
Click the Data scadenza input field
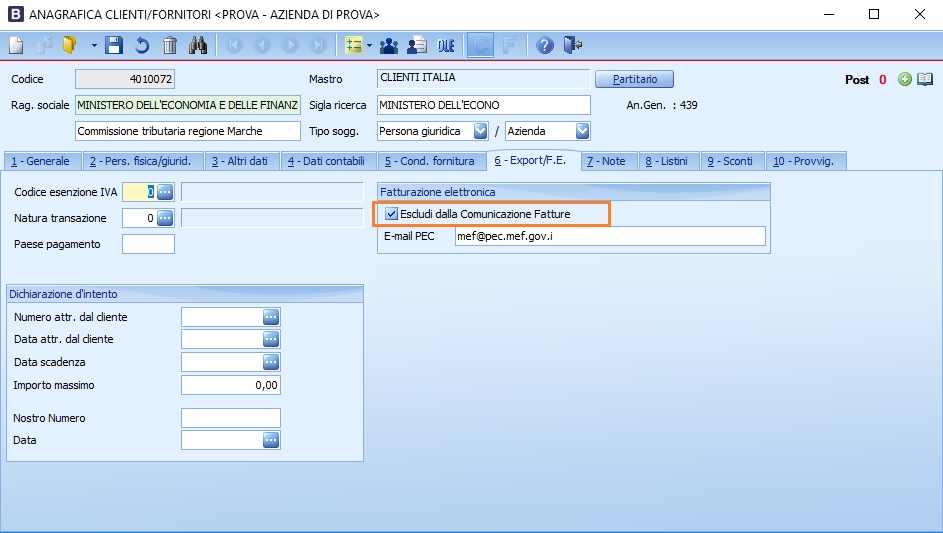point(222,362)
